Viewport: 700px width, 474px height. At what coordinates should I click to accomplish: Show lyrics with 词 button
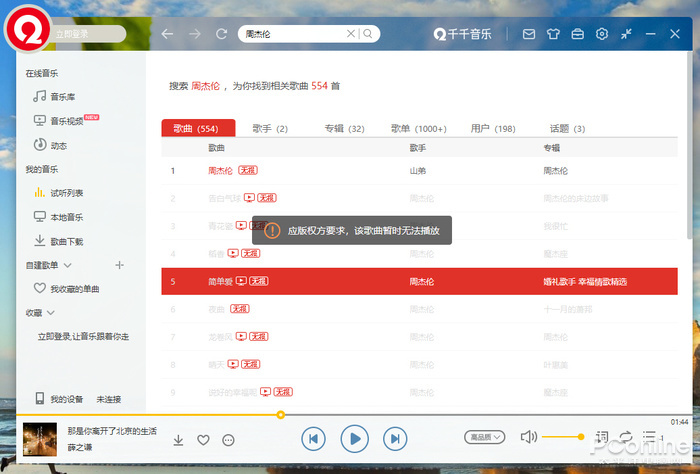click(x=601, y=437)
